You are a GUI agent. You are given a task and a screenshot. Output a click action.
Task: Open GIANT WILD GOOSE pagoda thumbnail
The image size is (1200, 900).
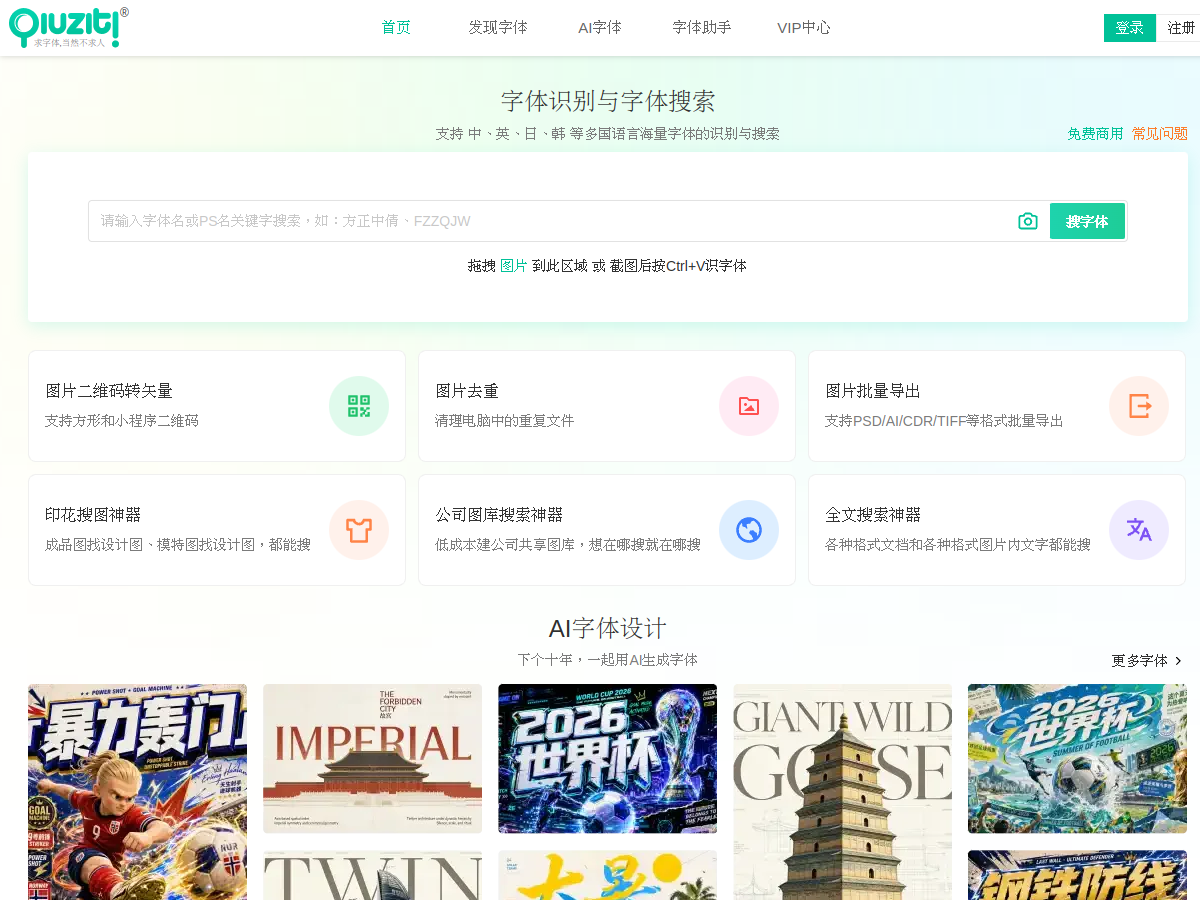842,792
